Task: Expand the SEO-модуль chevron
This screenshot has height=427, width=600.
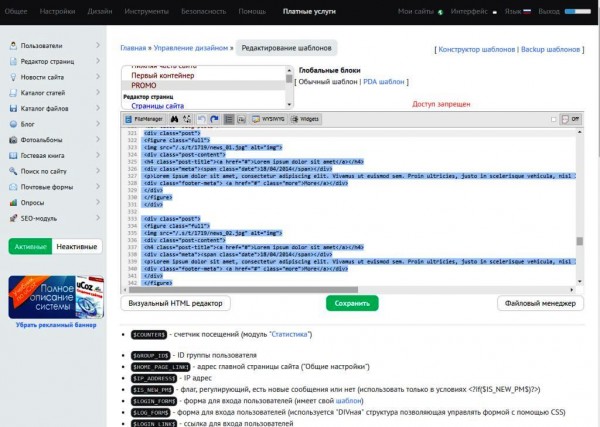Action: (98, 218)
